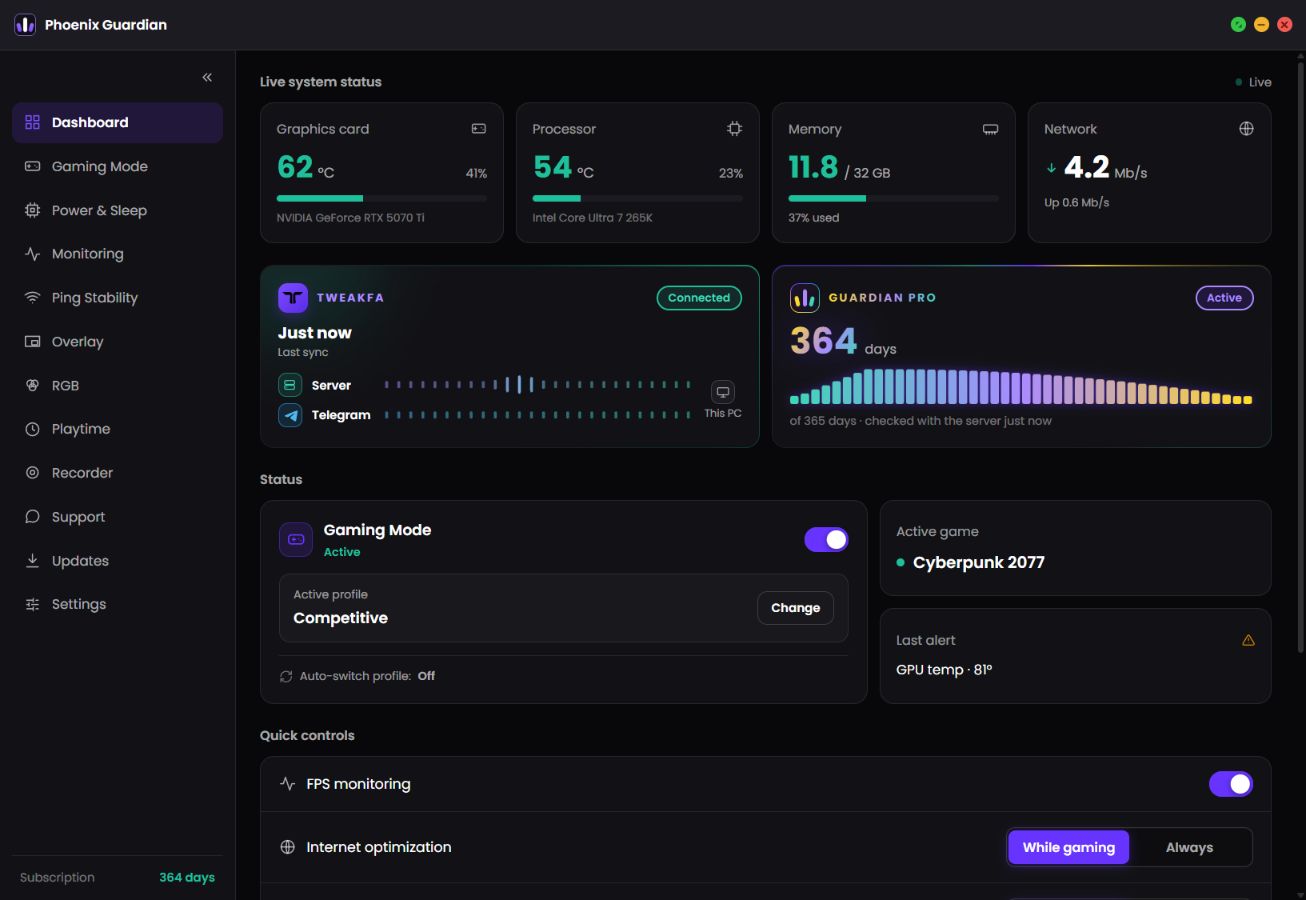Click the Active badge on Guardian Pro

(1224, 298)
